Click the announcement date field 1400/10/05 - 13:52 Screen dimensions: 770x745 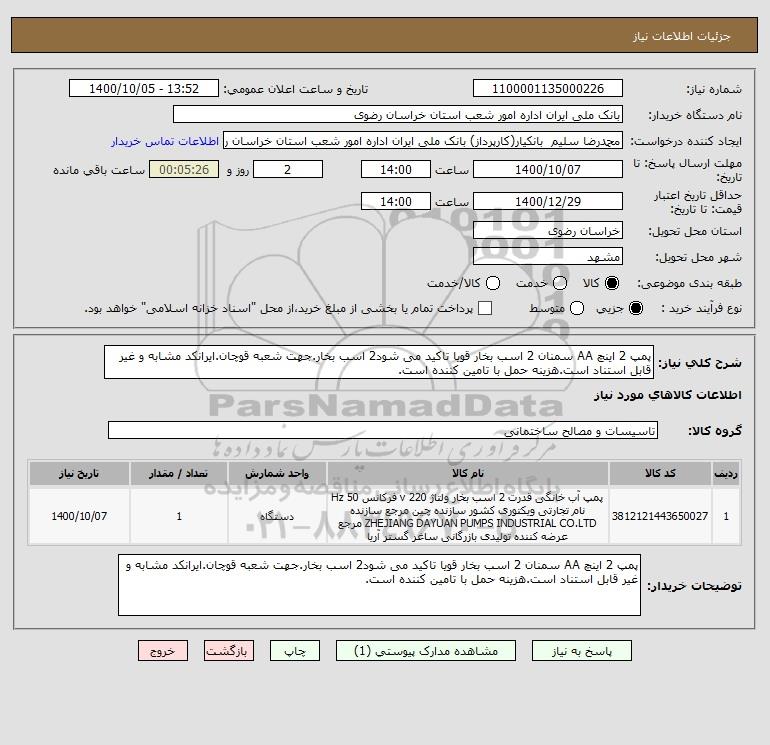click(x=144, y=88)
